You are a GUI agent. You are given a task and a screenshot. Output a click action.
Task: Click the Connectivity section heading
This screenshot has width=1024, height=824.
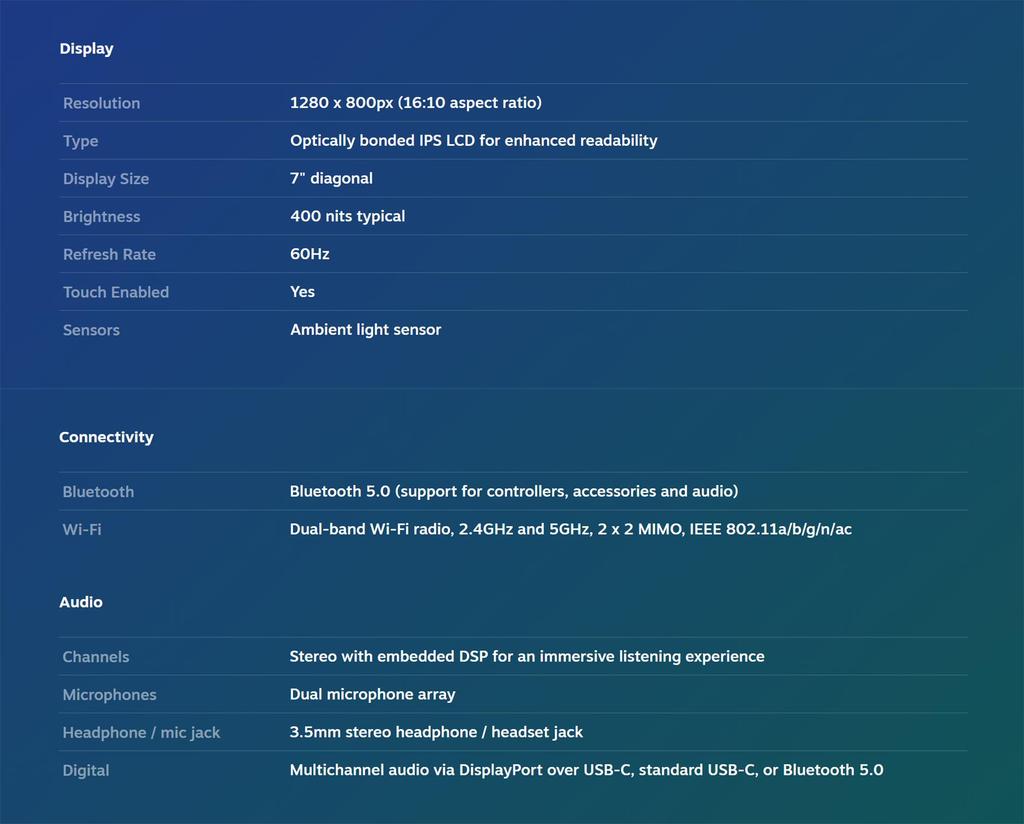pyautogui.click(x=106, y=438)
